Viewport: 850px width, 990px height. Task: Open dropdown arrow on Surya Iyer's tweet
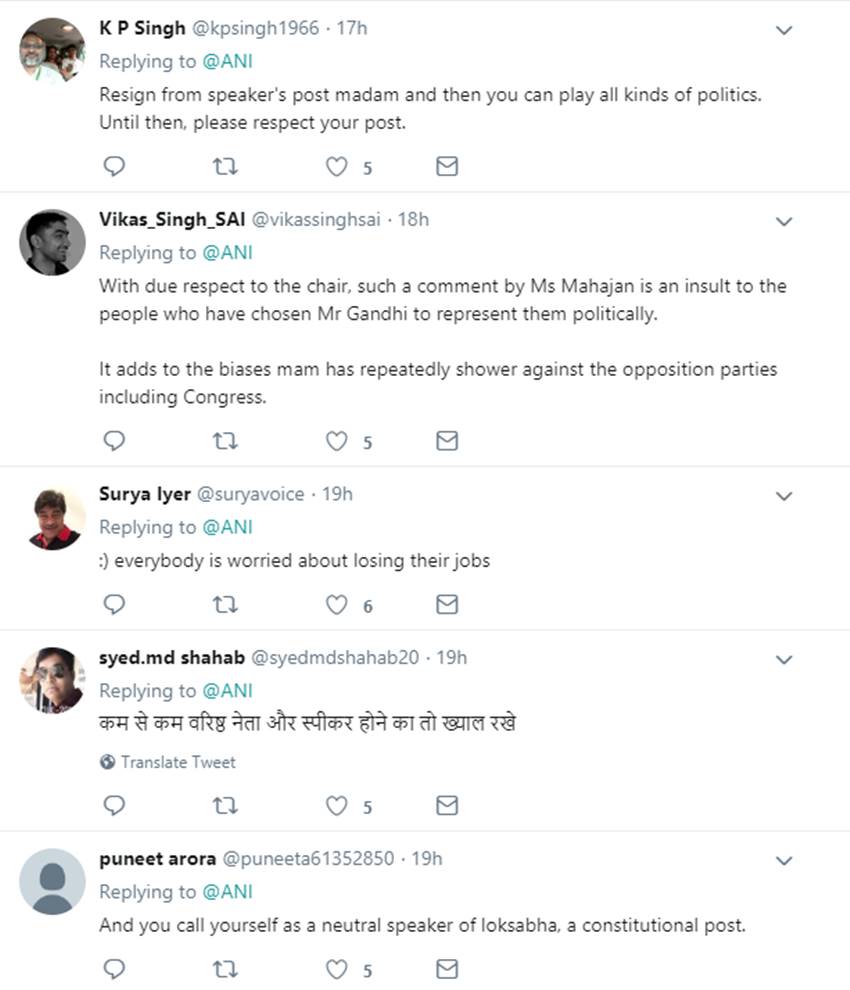(x=785, y=497)
